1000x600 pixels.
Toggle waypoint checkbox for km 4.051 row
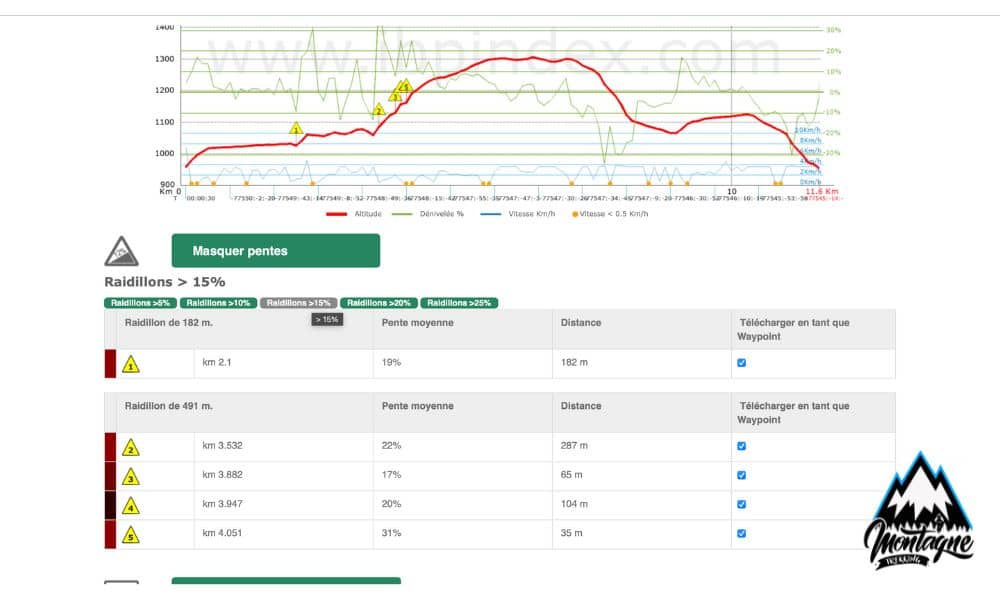pyautogui.click(x=741, y=534)
